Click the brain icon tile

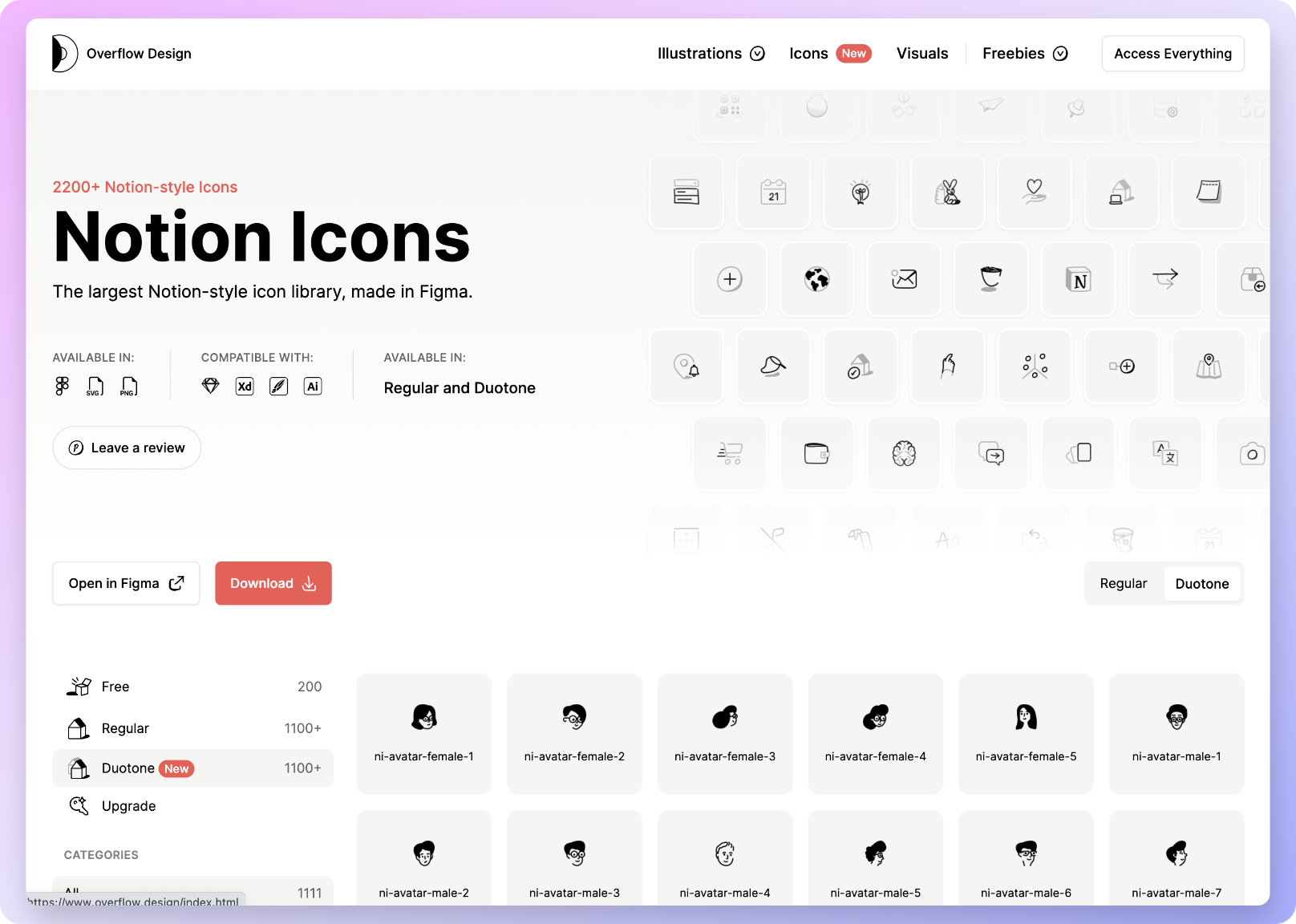pyautogui.click(x=904, y=453)
